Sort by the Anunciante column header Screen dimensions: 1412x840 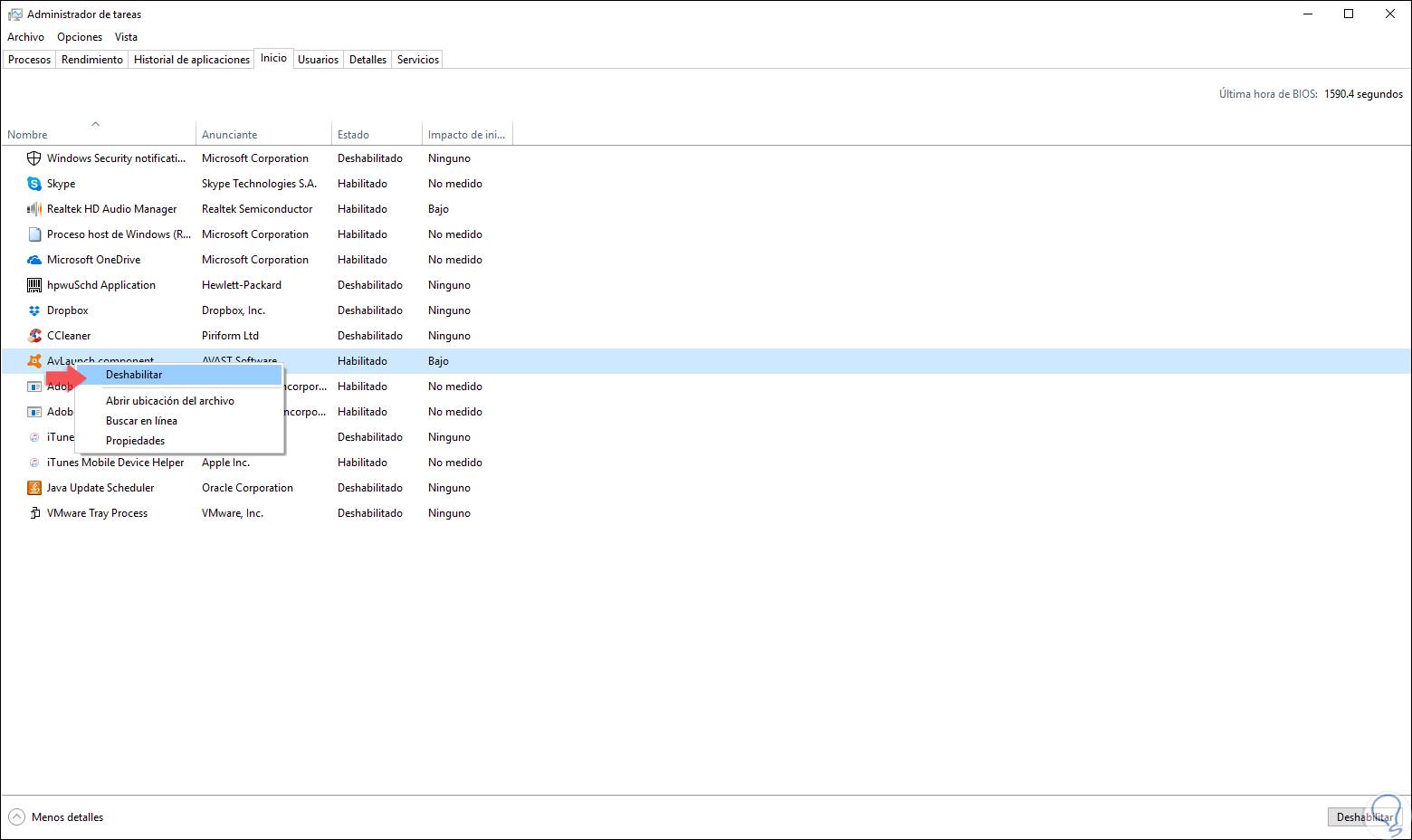click(263, 135)
